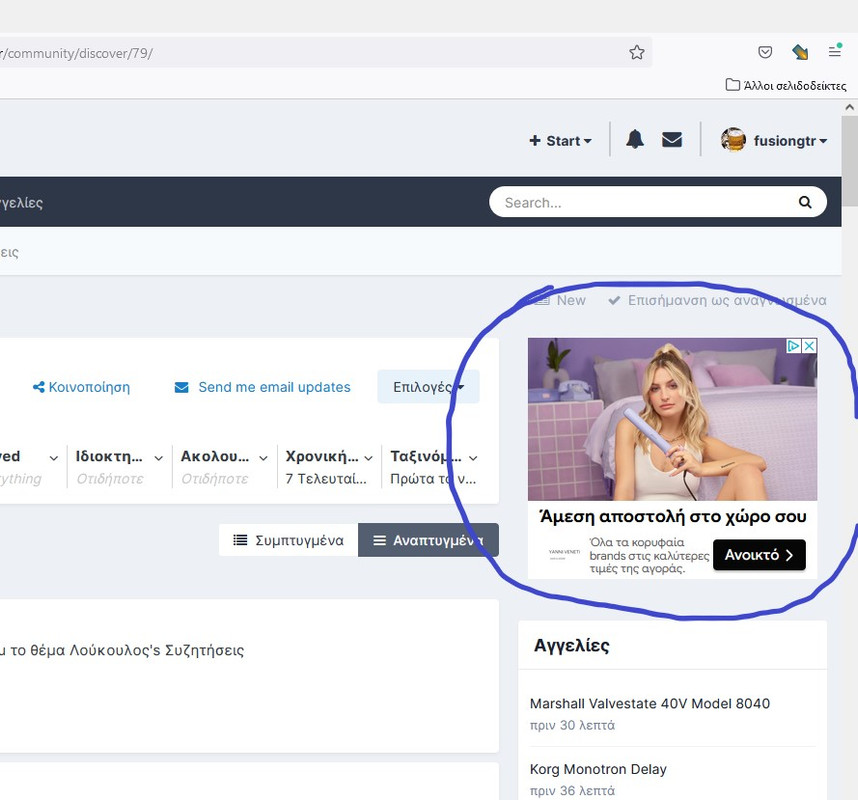Screen dimensions: 858x800
Task: Switch to Συμπτυγμένα condensed view
Action: (288, 540)
